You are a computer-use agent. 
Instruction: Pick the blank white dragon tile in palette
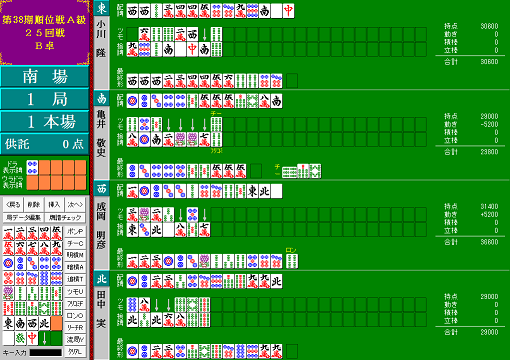(8, 338)
